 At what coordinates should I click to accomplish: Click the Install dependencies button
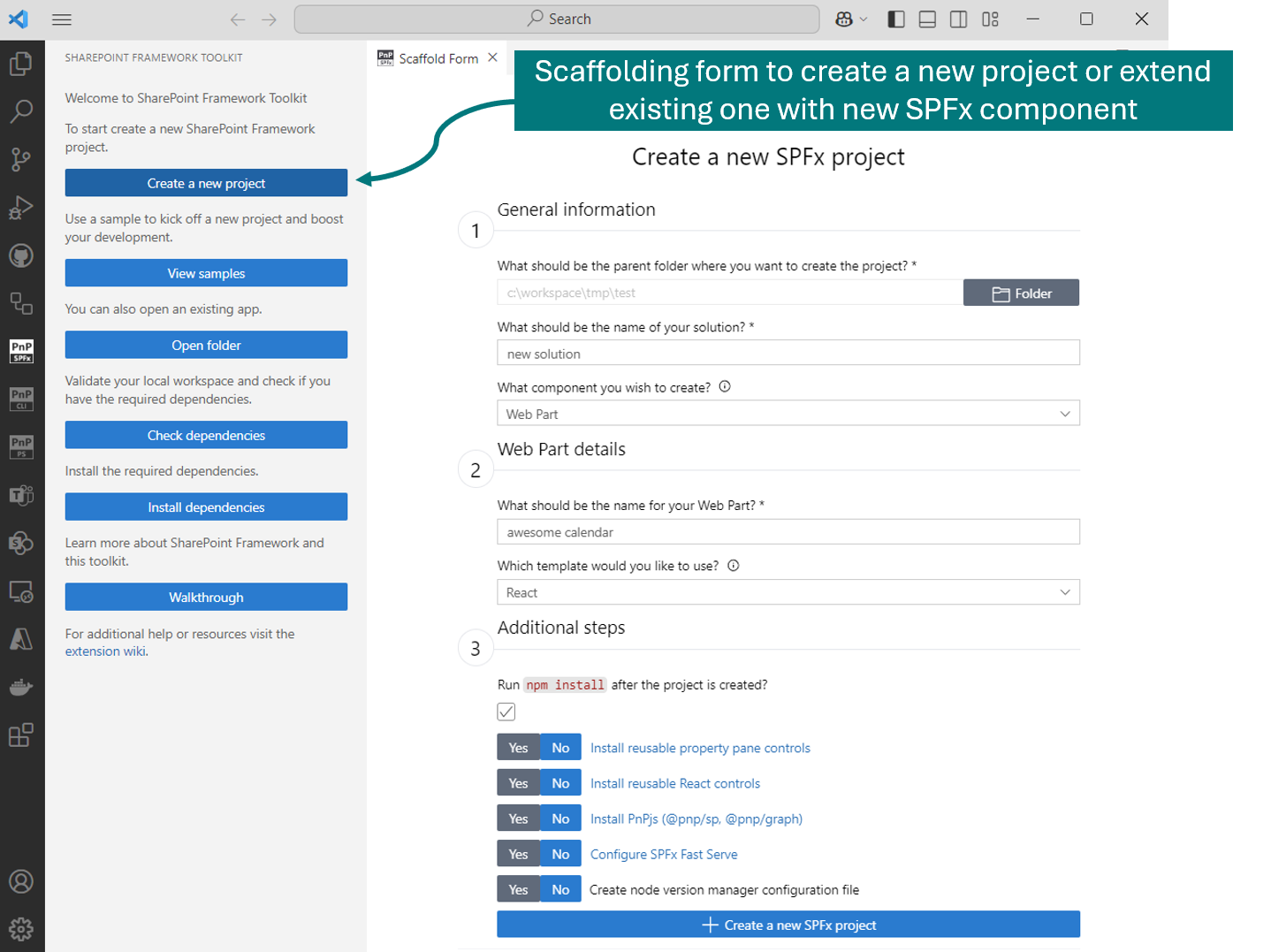206,506
